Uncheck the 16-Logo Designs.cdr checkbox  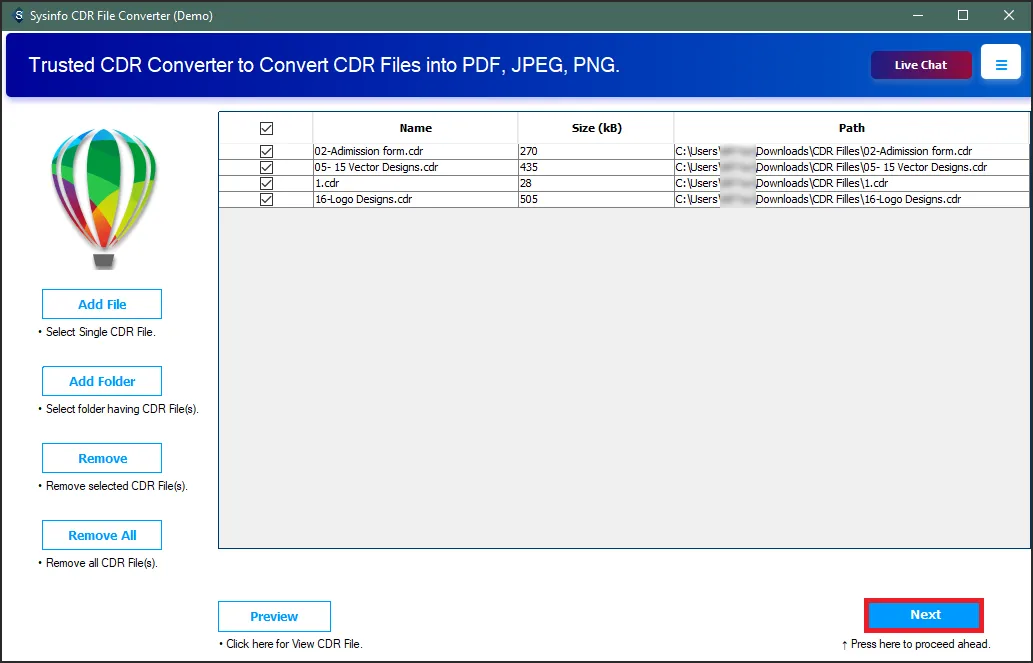[x=266, y=199]
